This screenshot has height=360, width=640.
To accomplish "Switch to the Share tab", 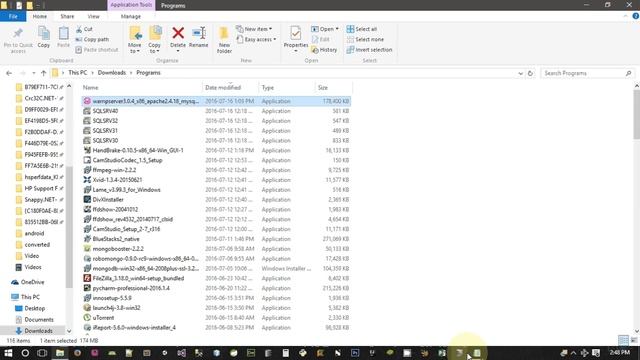I will click(67, 16).
